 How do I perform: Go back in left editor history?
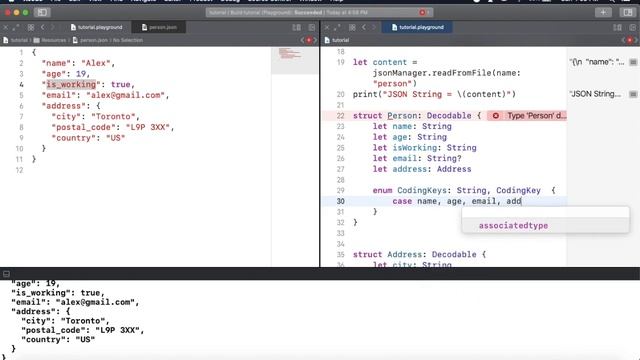coord(42,27)
